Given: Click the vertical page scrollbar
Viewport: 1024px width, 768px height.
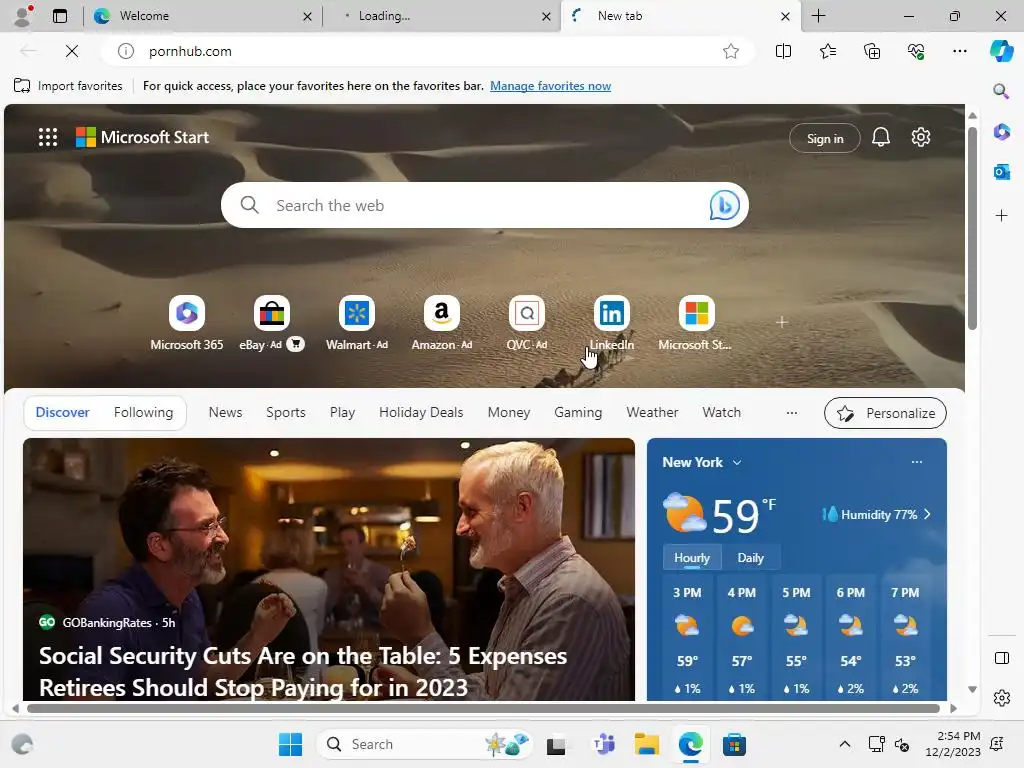Looking at the screenshot, I should (x=972, y=229).
